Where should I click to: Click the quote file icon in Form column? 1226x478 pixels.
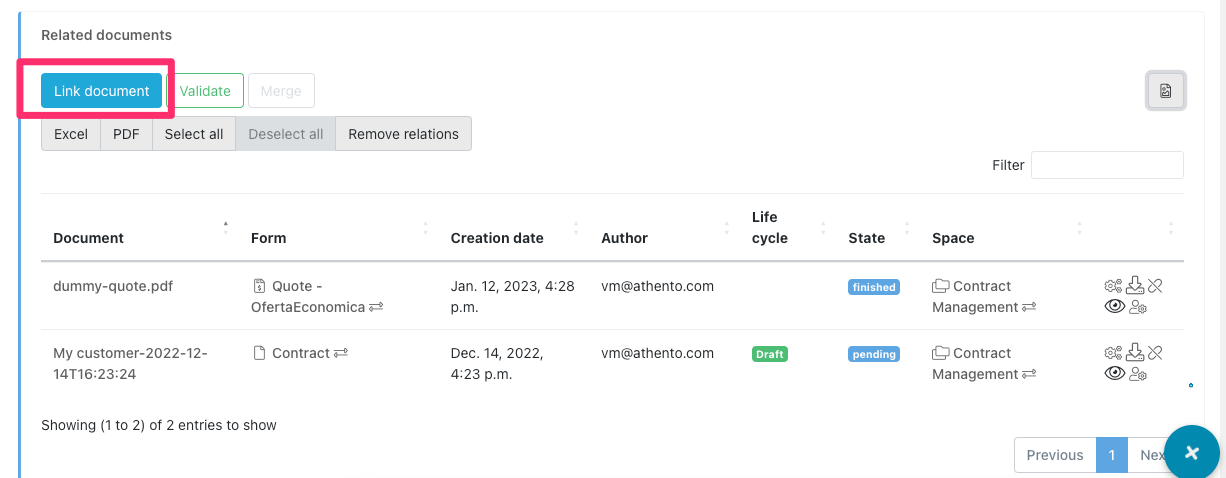(259, 286)
